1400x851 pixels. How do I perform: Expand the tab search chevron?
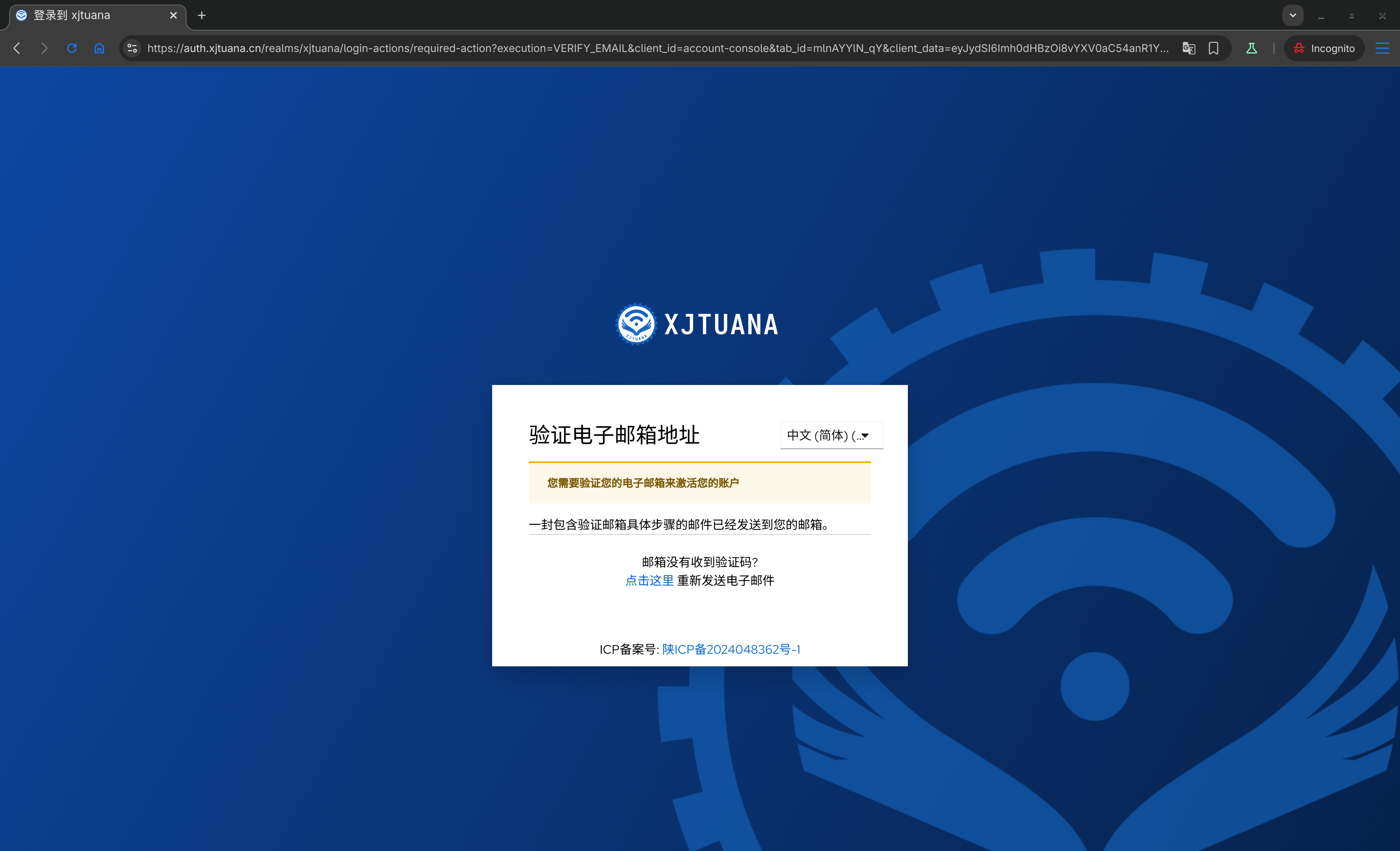click(x=1293, y=15)
